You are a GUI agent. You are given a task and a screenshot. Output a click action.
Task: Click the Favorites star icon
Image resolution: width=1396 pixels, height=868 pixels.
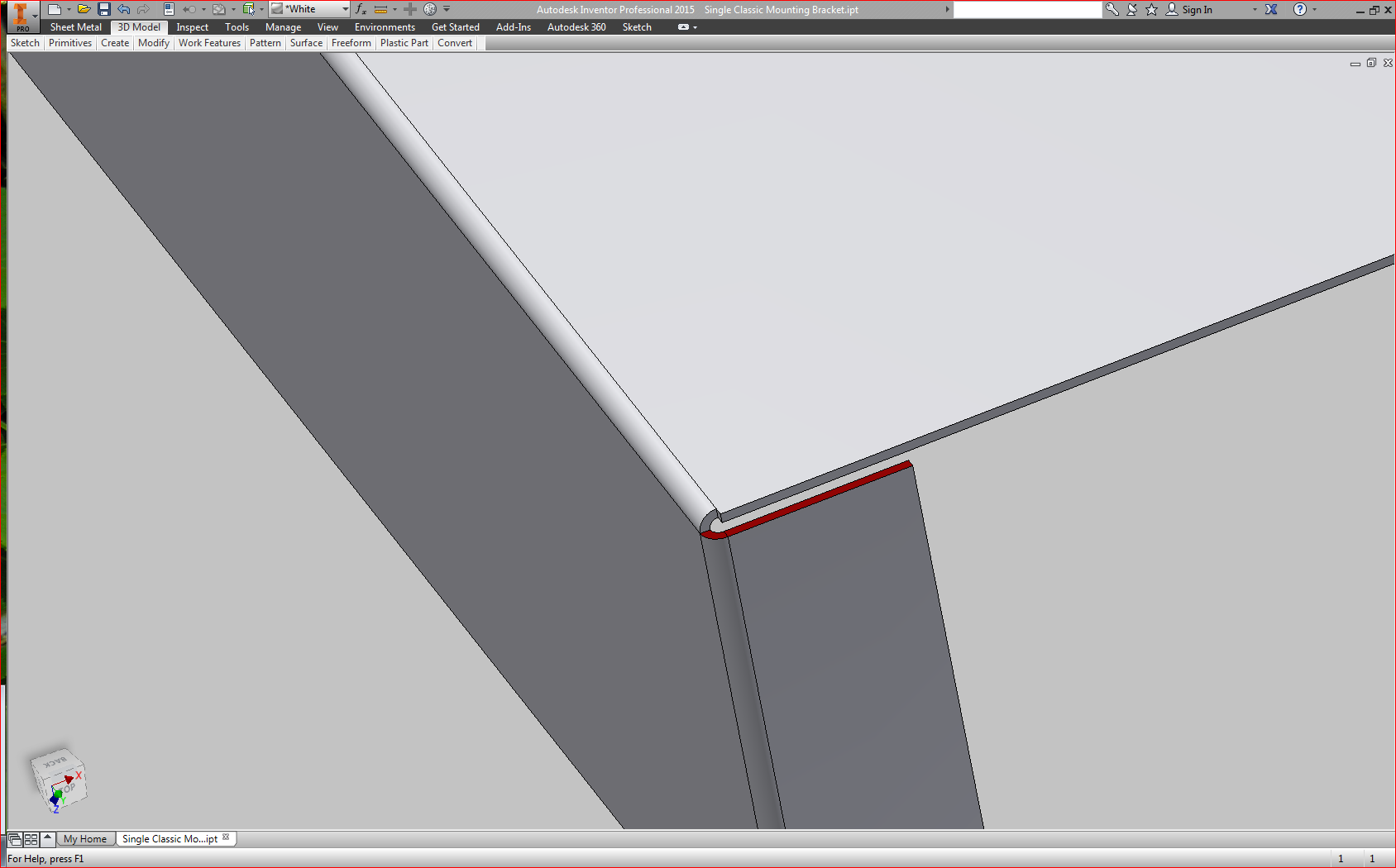pyautogui.click(x=1151, y=9)
